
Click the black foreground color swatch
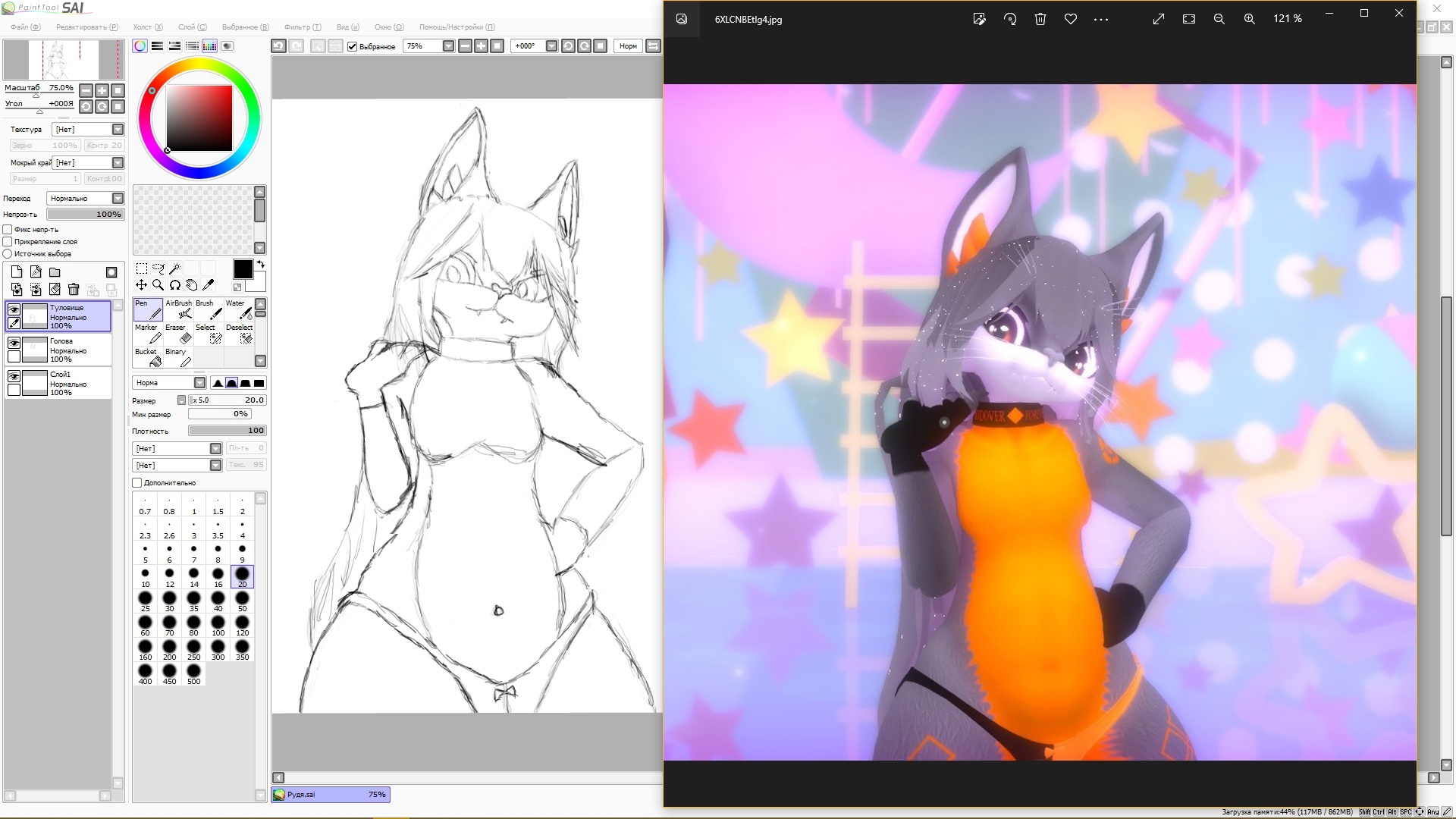point(243,269)
